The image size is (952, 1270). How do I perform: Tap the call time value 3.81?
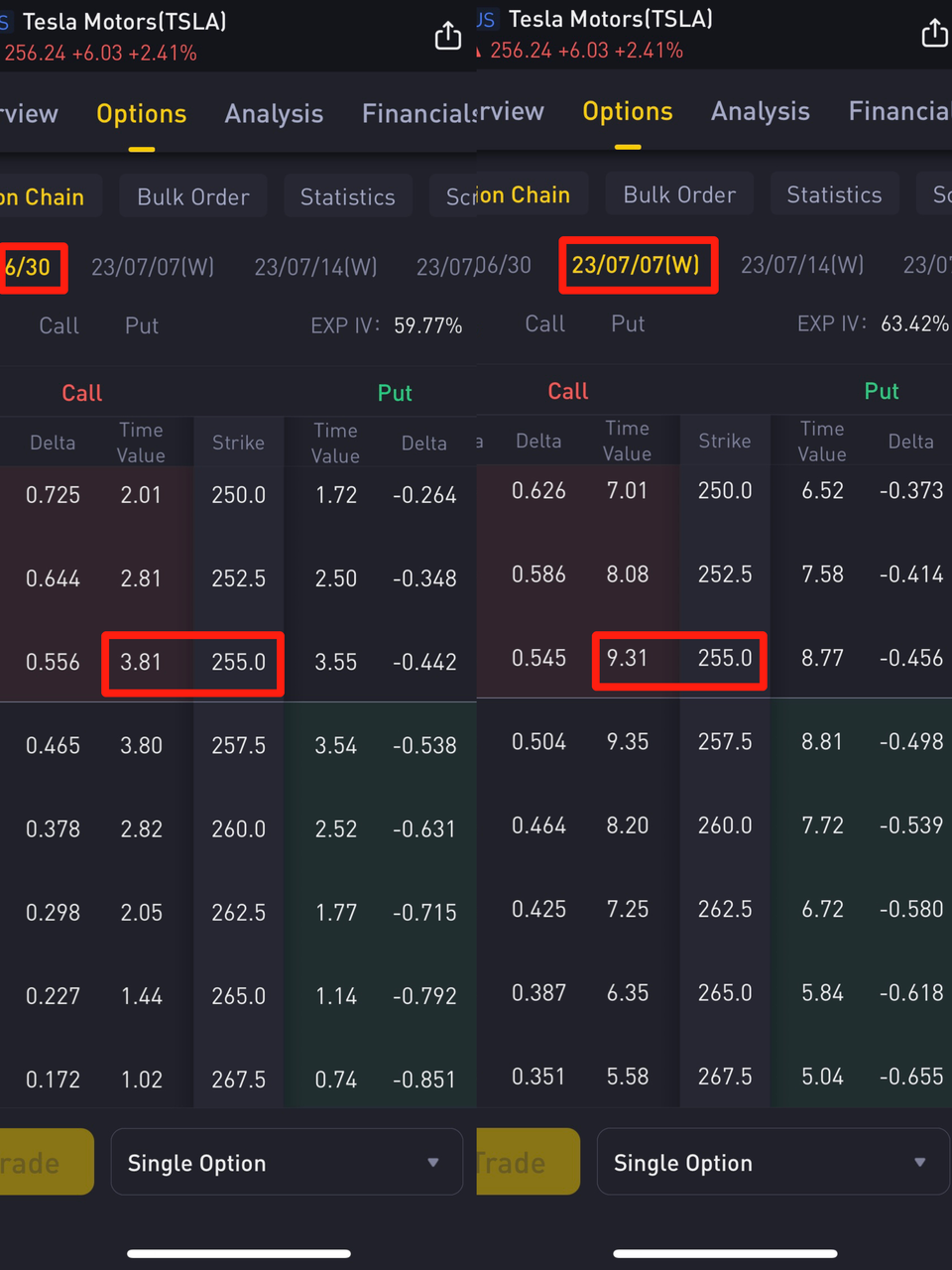pos(141,662)
